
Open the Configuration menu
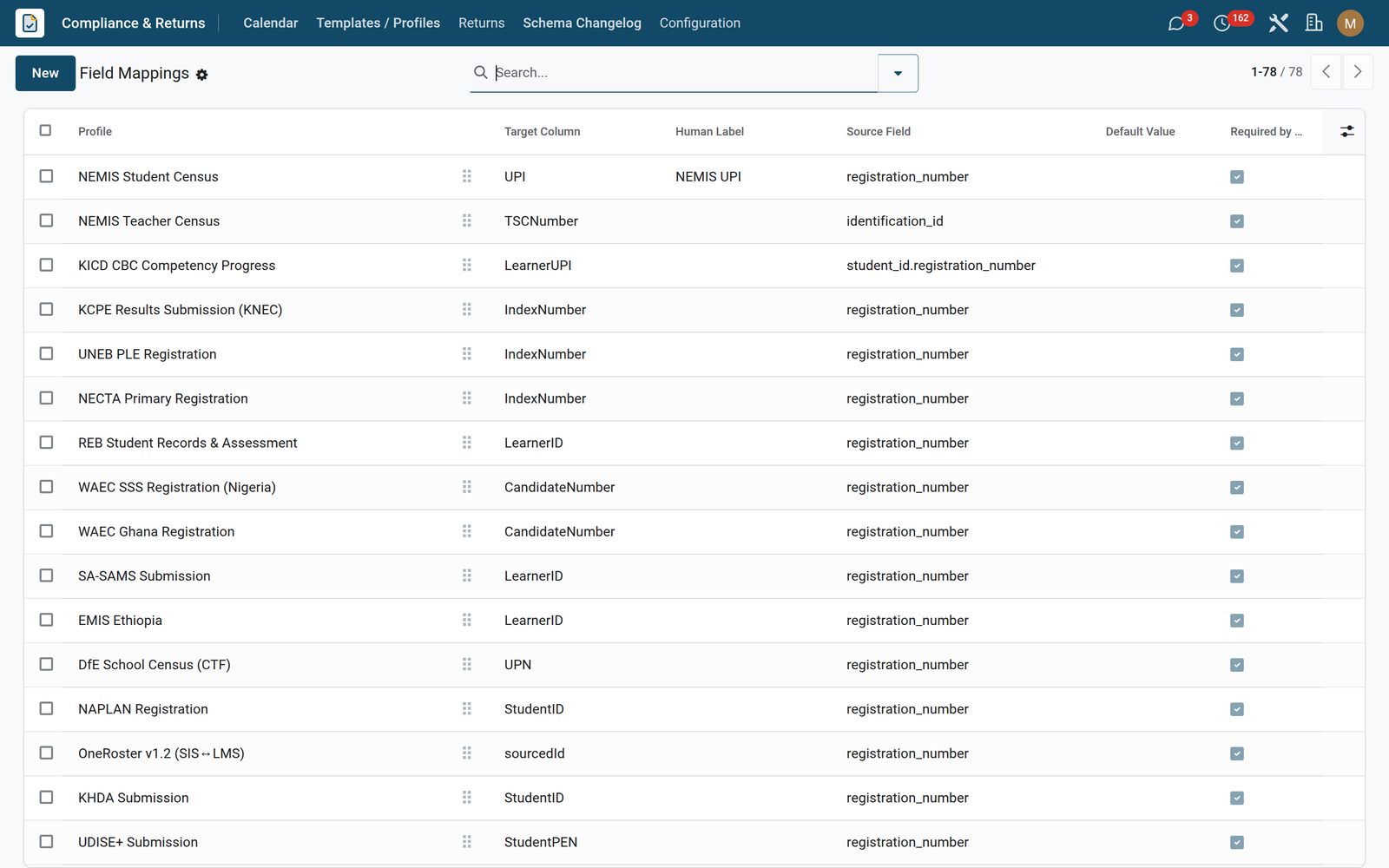click(700, 23)
